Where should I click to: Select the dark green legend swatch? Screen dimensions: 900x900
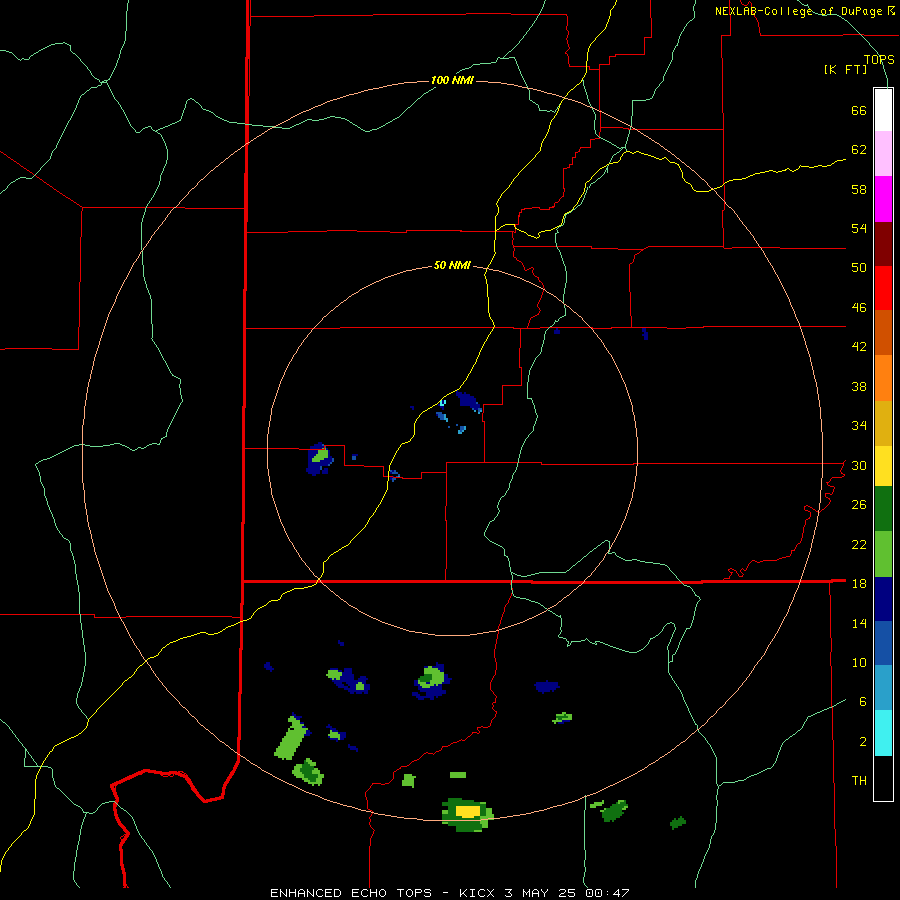click(883, 509)
